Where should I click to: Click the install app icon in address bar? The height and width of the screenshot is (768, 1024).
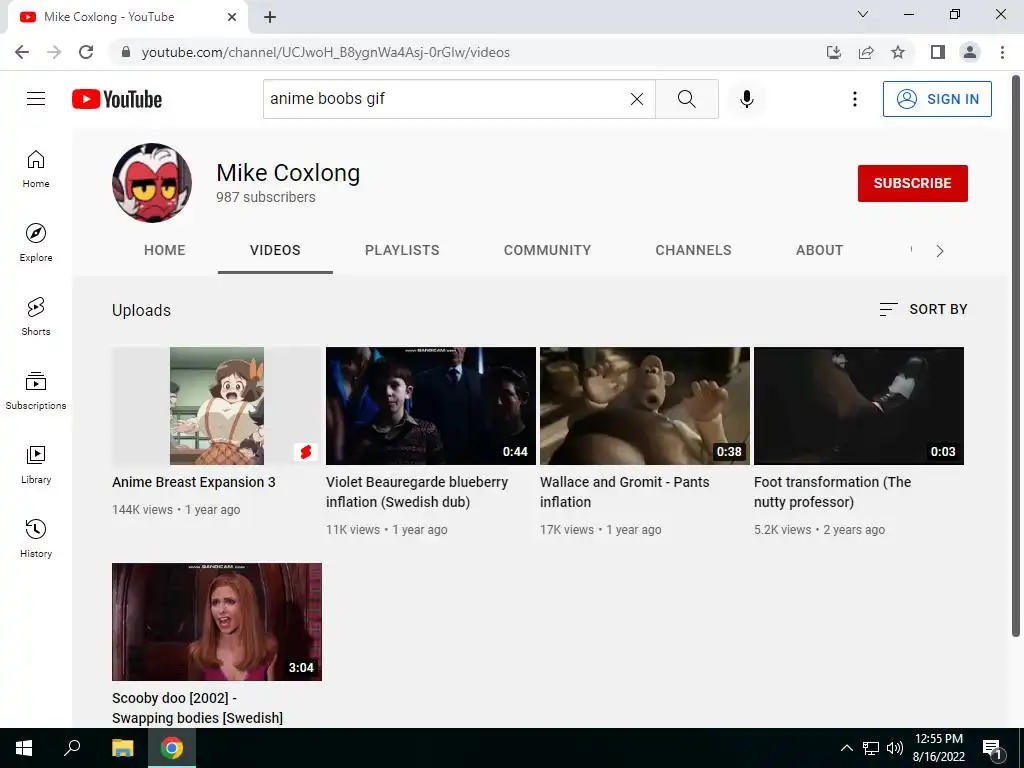[x=834, y=52]
